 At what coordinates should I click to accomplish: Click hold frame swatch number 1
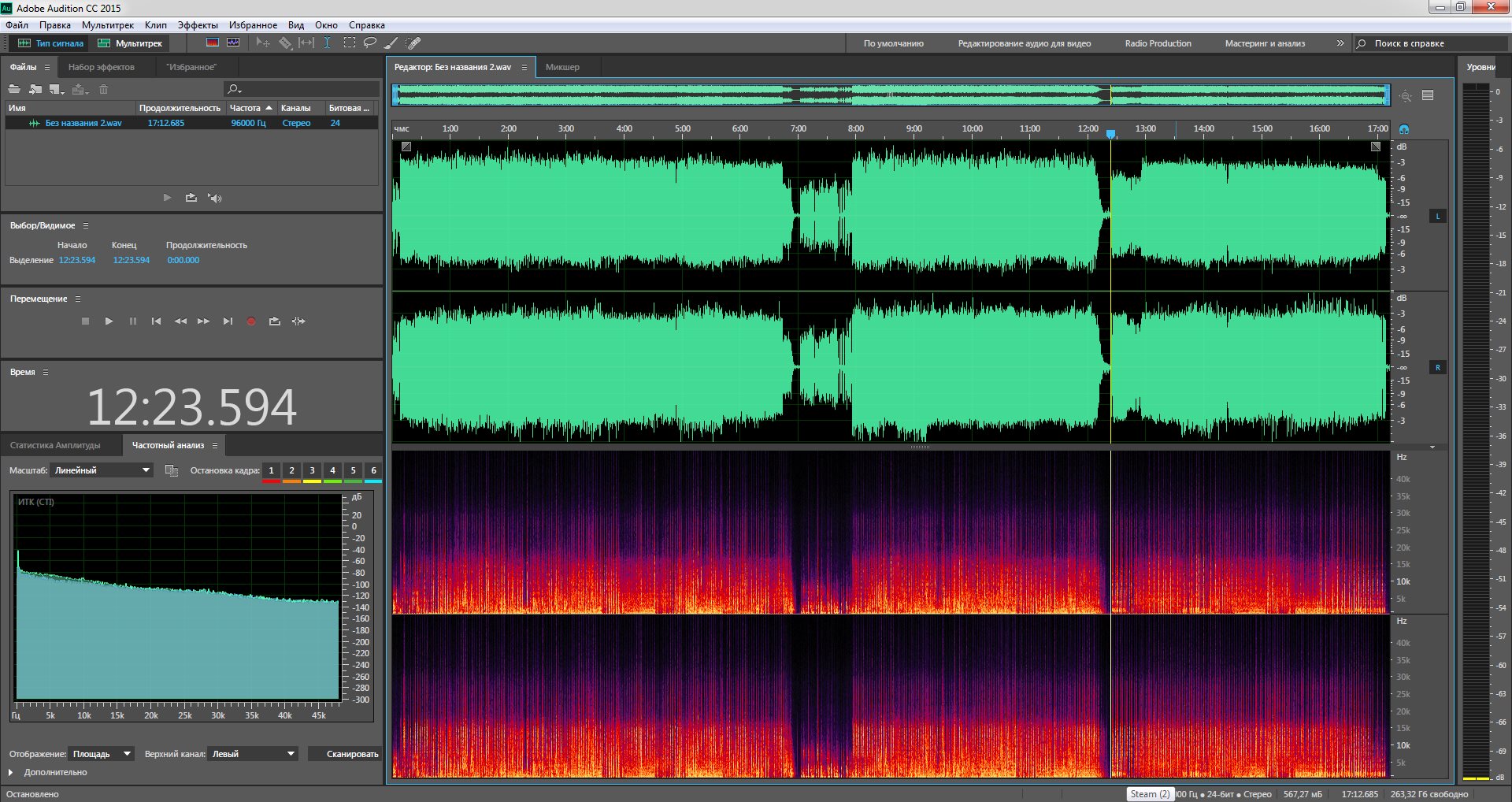coord(271,471)
